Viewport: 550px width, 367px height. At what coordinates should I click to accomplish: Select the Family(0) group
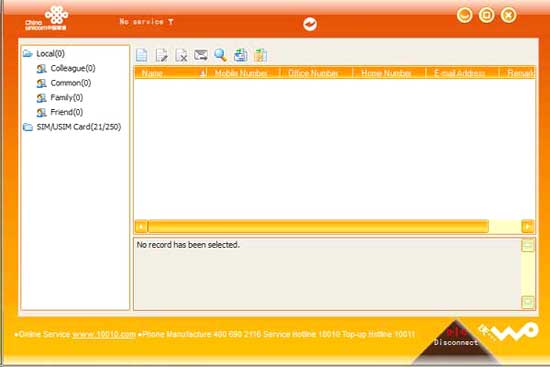[67, 98]
